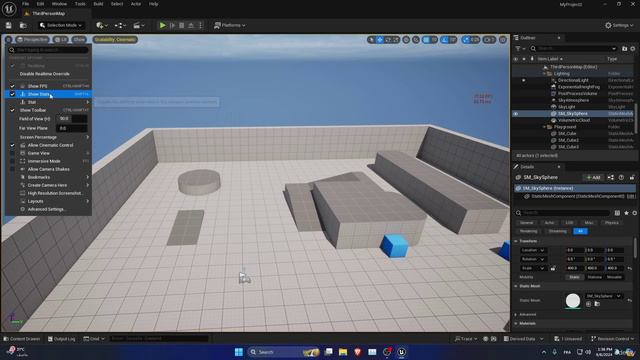Choose High Resolution Screenshot entry
This screenshot has width=640, height=360.
49,193
